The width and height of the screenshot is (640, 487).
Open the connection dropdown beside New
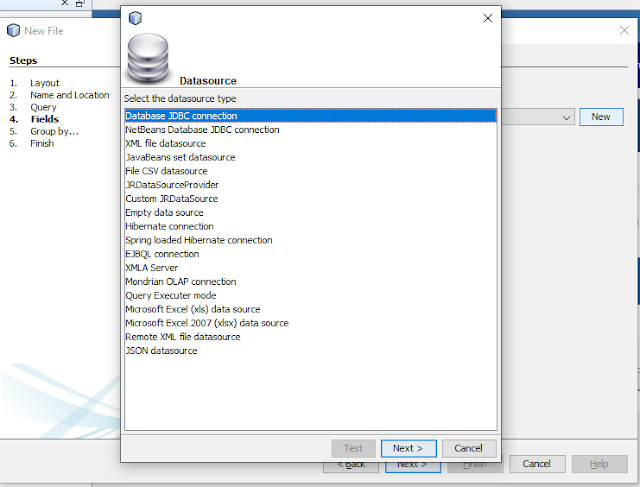[566, 118]
